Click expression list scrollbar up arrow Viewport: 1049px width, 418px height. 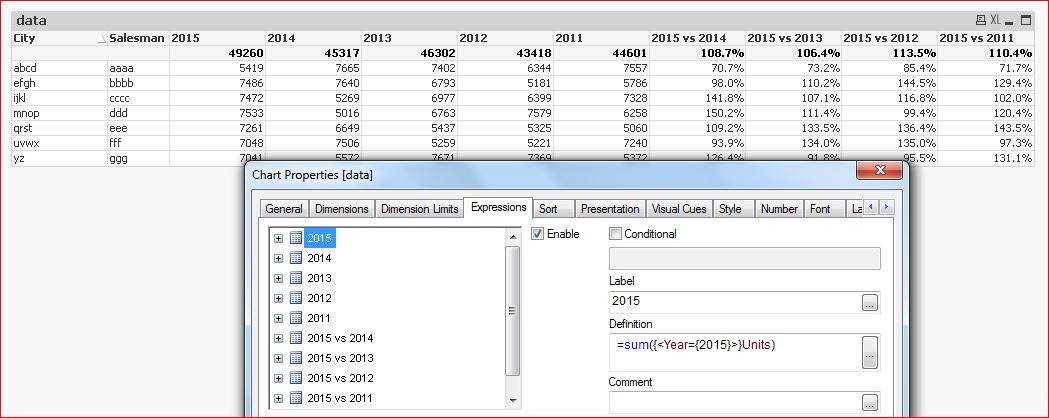[x=513, y=236]
